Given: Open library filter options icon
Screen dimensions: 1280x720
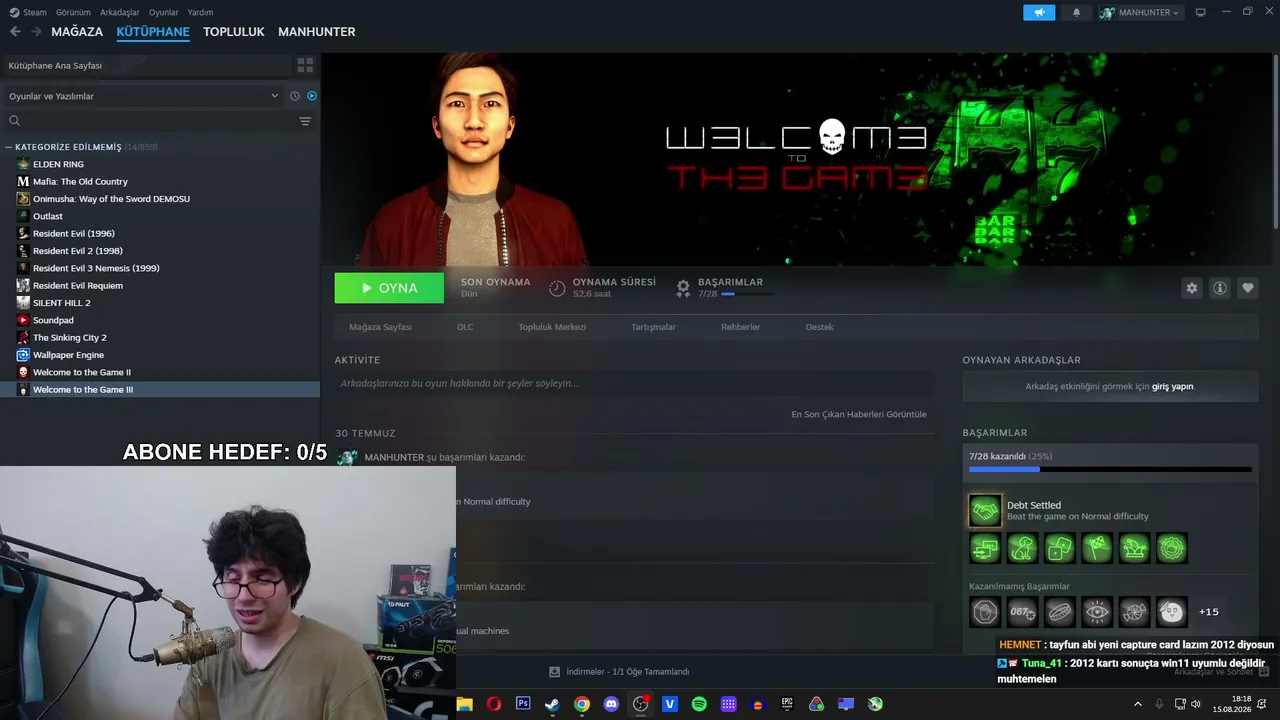Looking at the screenshot, I should [305, 121].
